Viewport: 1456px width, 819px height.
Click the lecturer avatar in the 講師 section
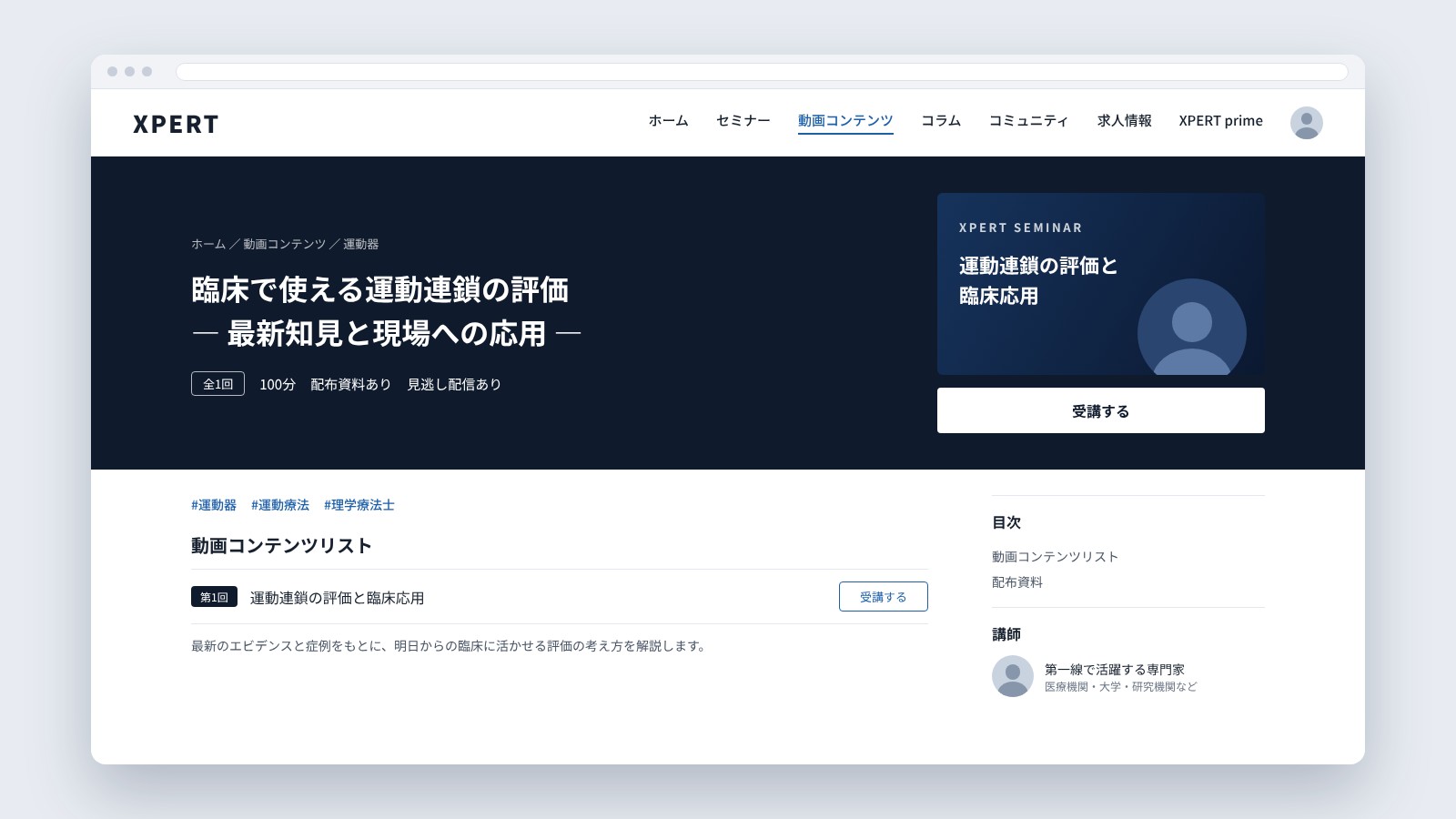(1012, 676)
